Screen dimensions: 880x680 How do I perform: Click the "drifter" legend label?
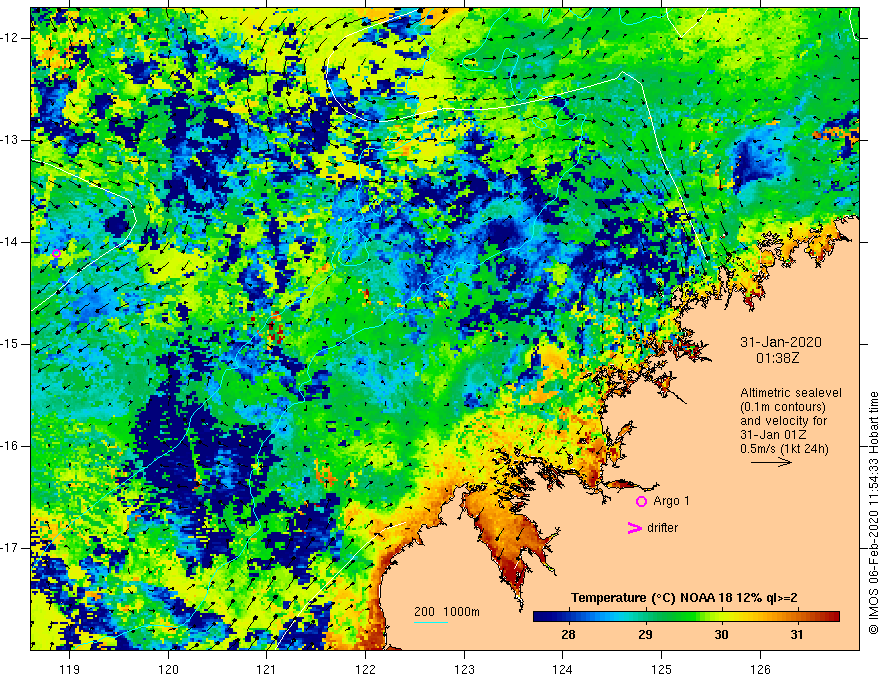point(662,528)
